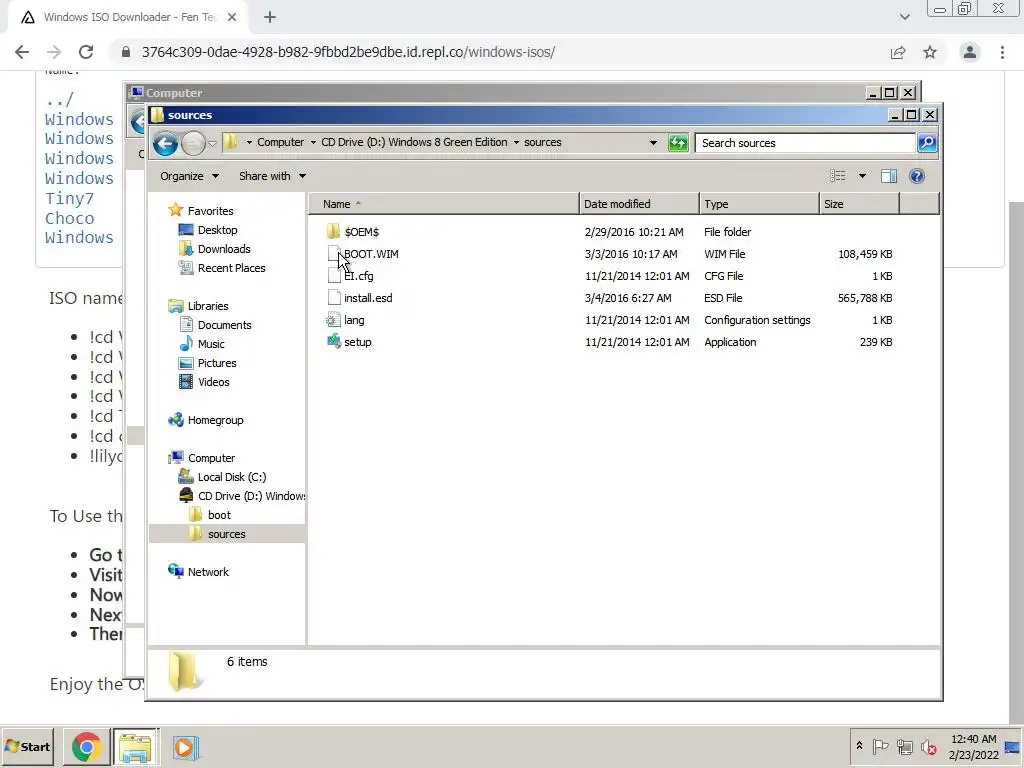
Task: Click the forward navigation arrow in Explorer
Action: click(193, 143)
